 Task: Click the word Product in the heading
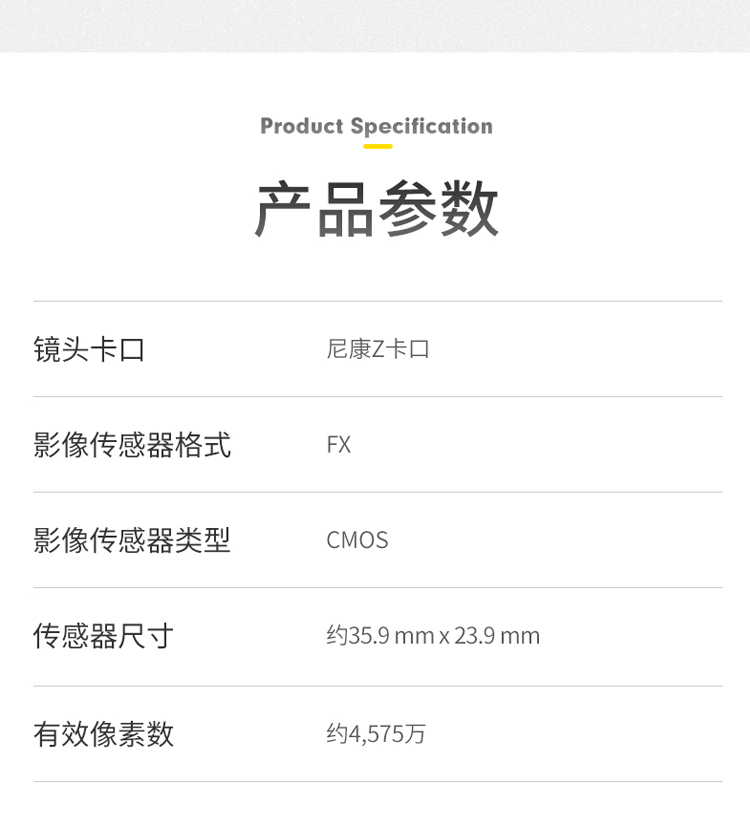coord(301,126)
